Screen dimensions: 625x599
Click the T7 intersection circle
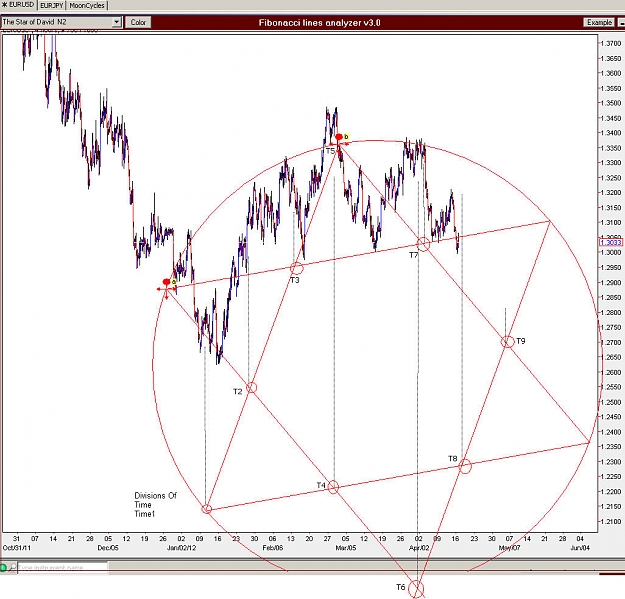[423, 244]
